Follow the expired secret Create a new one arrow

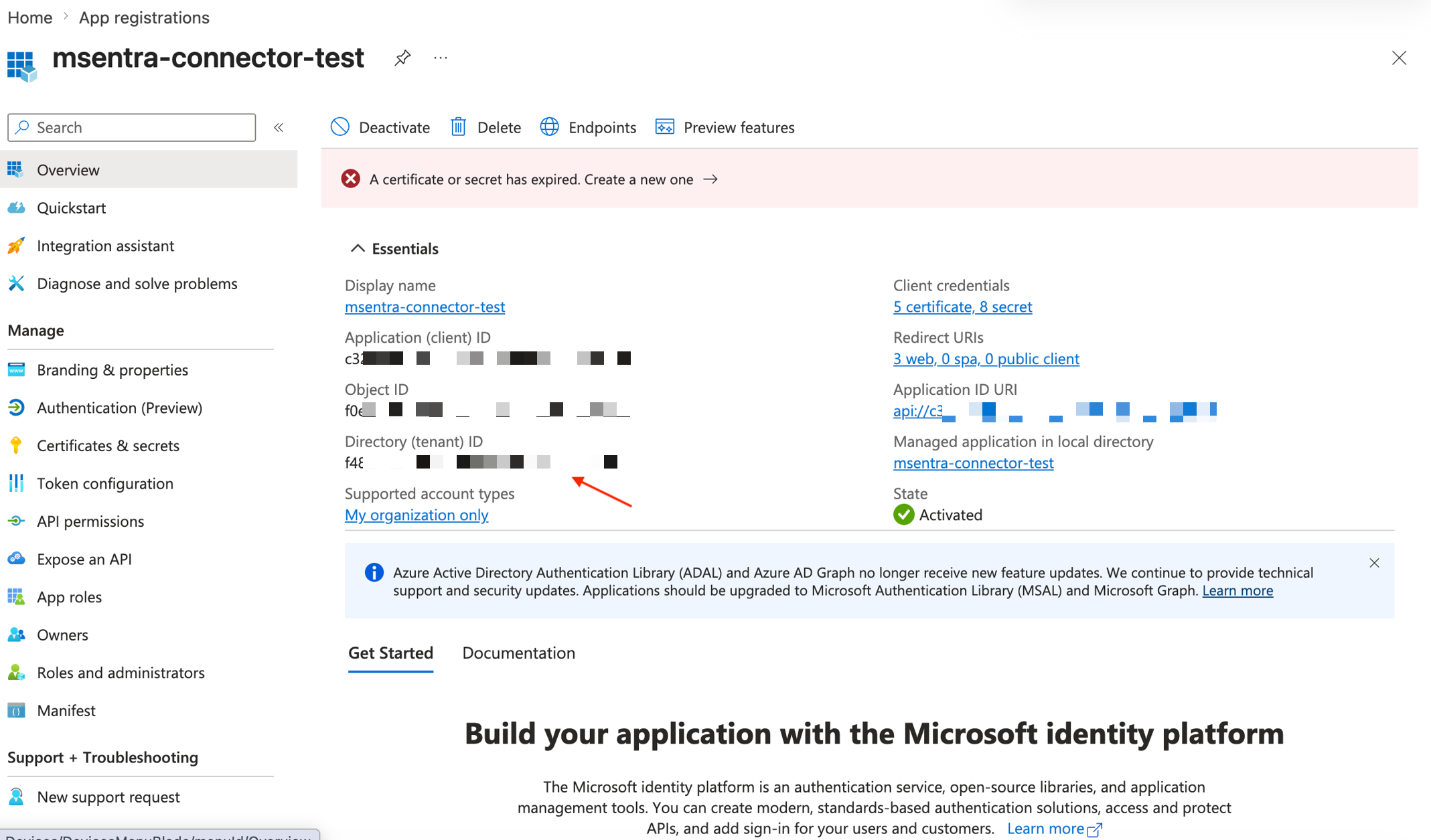click(711, 179)
